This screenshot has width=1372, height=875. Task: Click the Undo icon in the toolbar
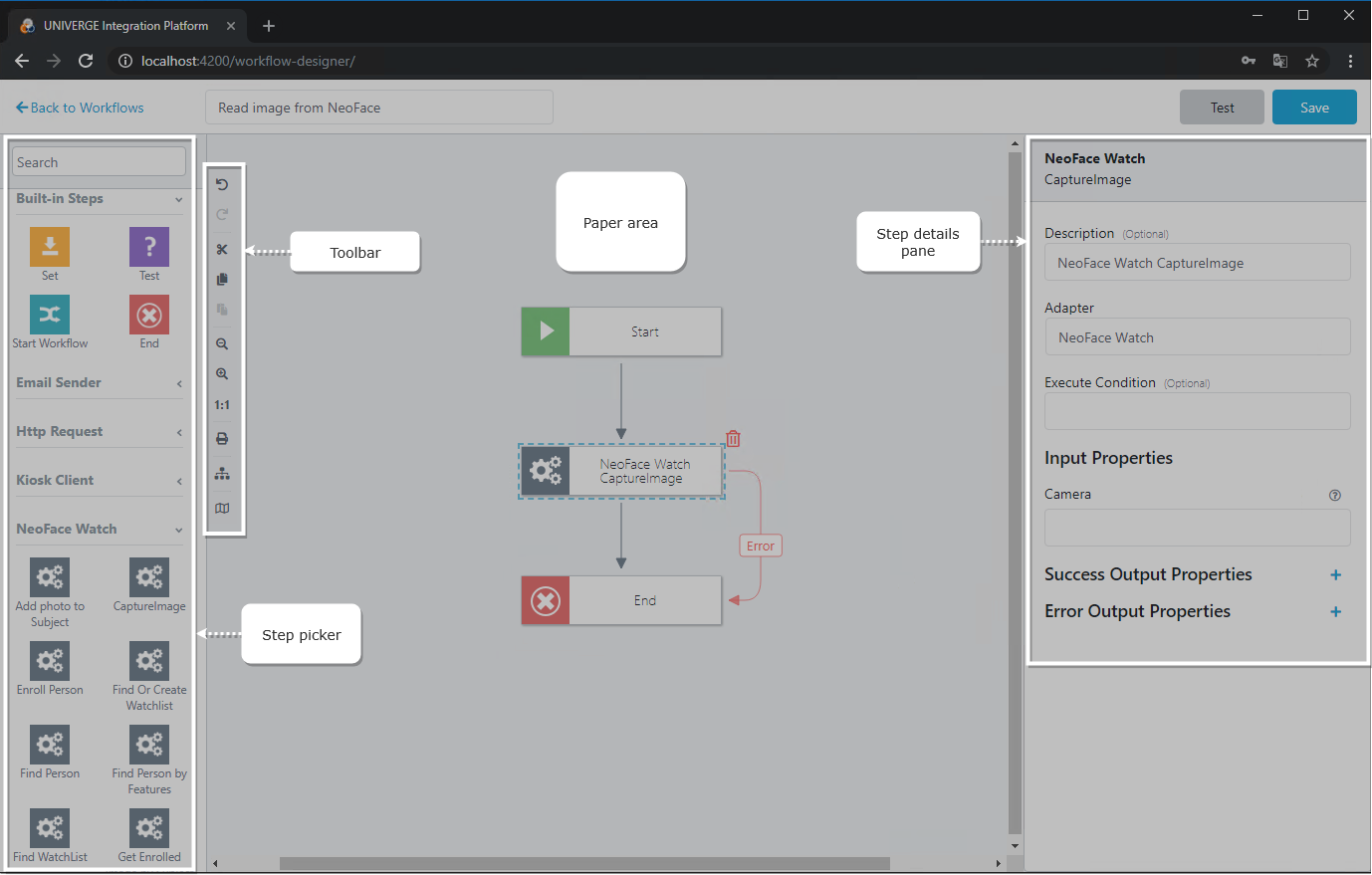pos(222,184)
